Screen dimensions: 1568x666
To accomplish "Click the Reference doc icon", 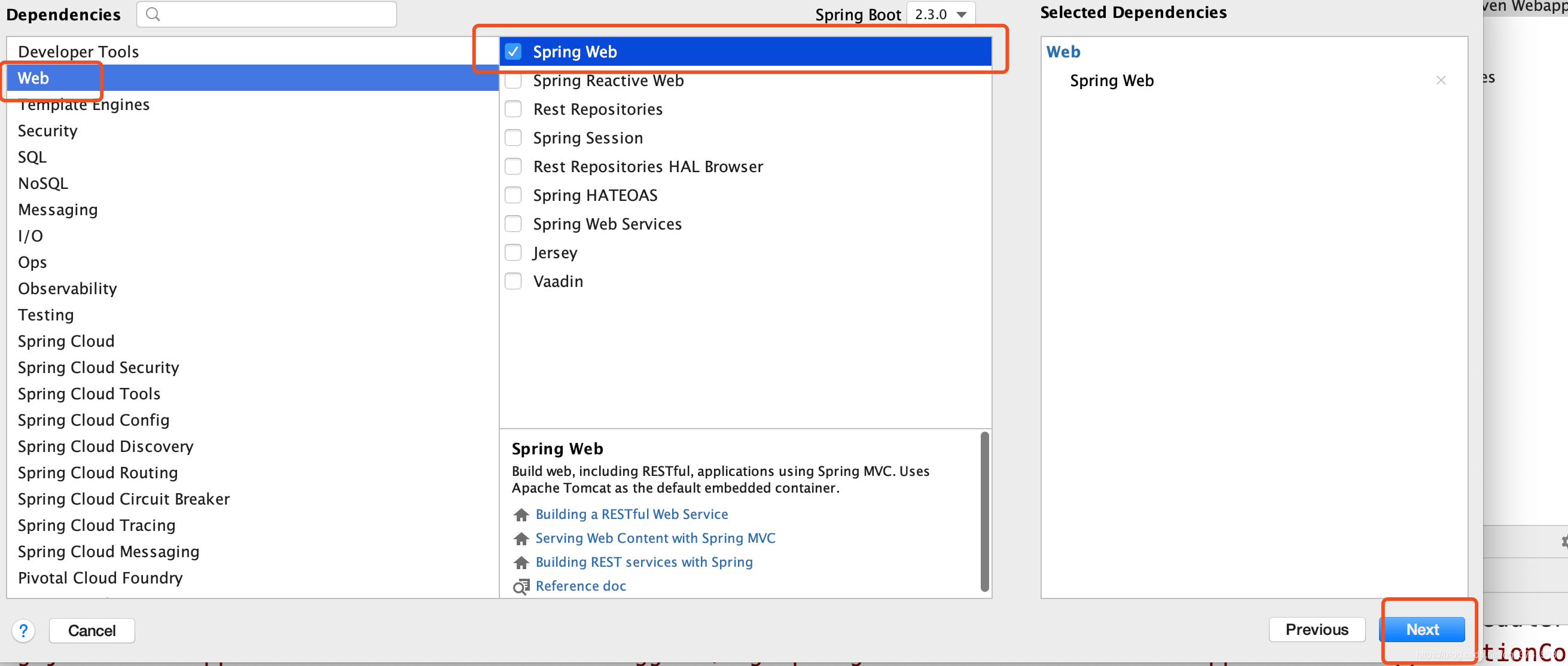I will tap(521, 587).
